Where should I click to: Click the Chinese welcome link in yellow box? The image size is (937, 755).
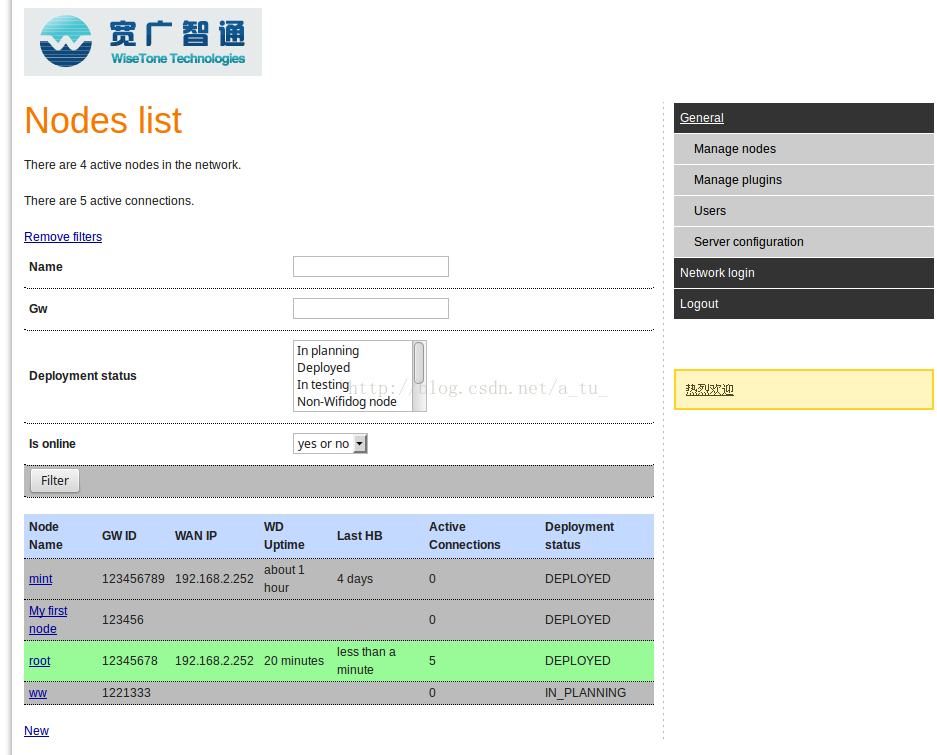pyautogui.click(x=709, y=389)
